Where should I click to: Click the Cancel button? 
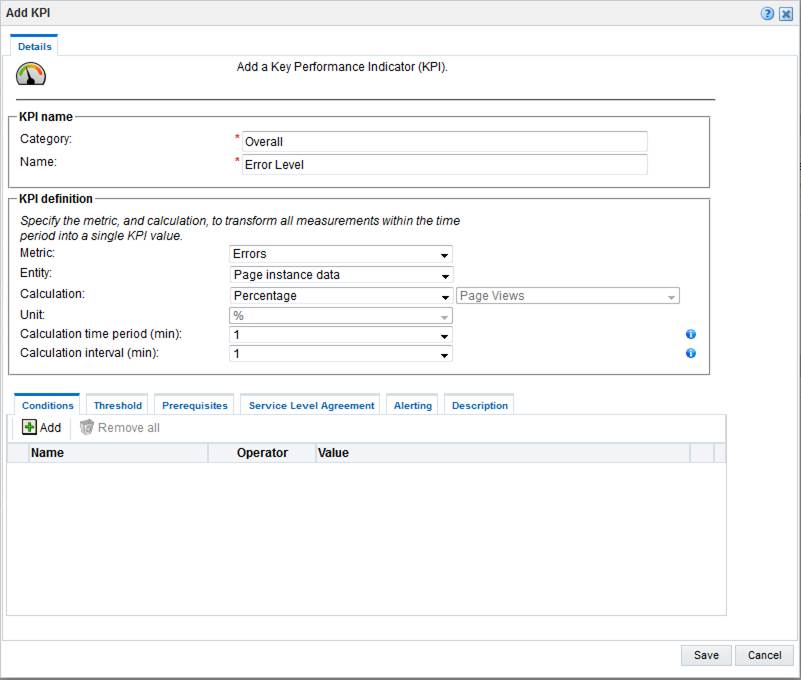764,655
